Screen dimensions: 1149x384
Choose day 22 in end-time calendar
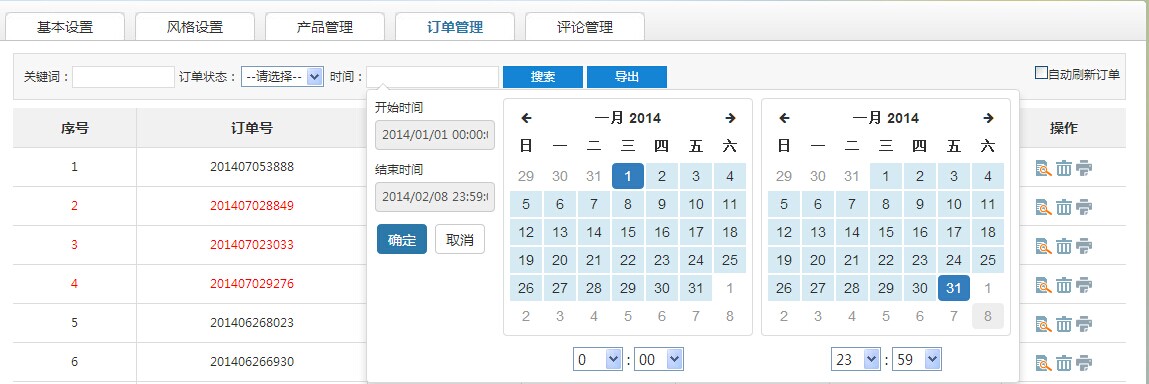(886, 260)
